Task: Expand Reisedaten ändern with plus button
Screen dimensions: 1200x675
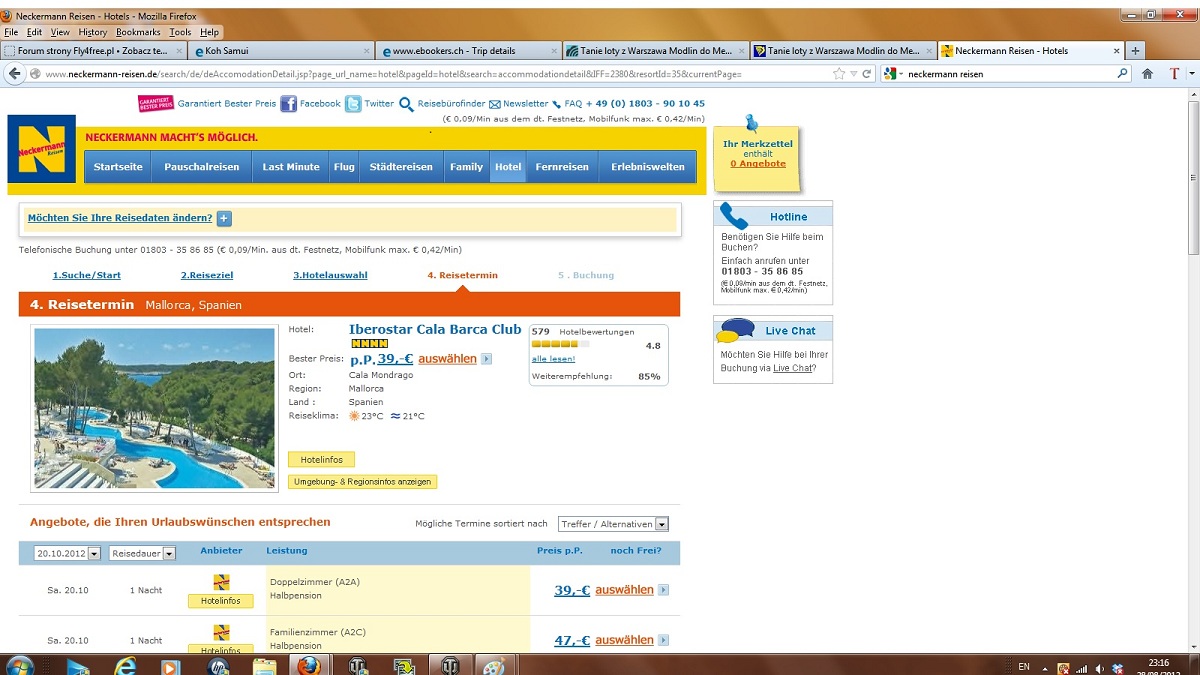Action: [x=224, y=218]
